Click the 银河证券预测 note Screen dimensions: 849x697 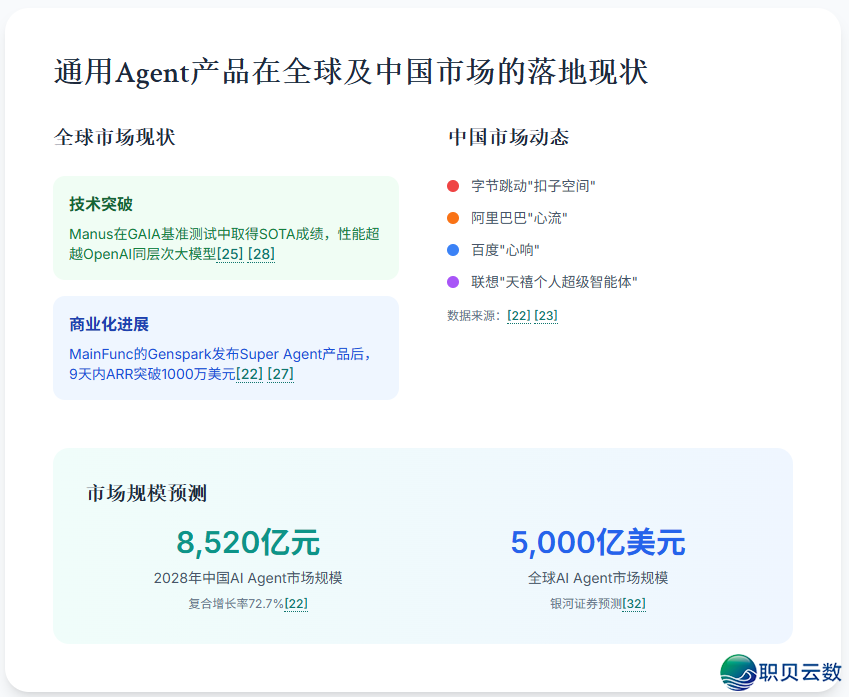click(x=586, y=604)
